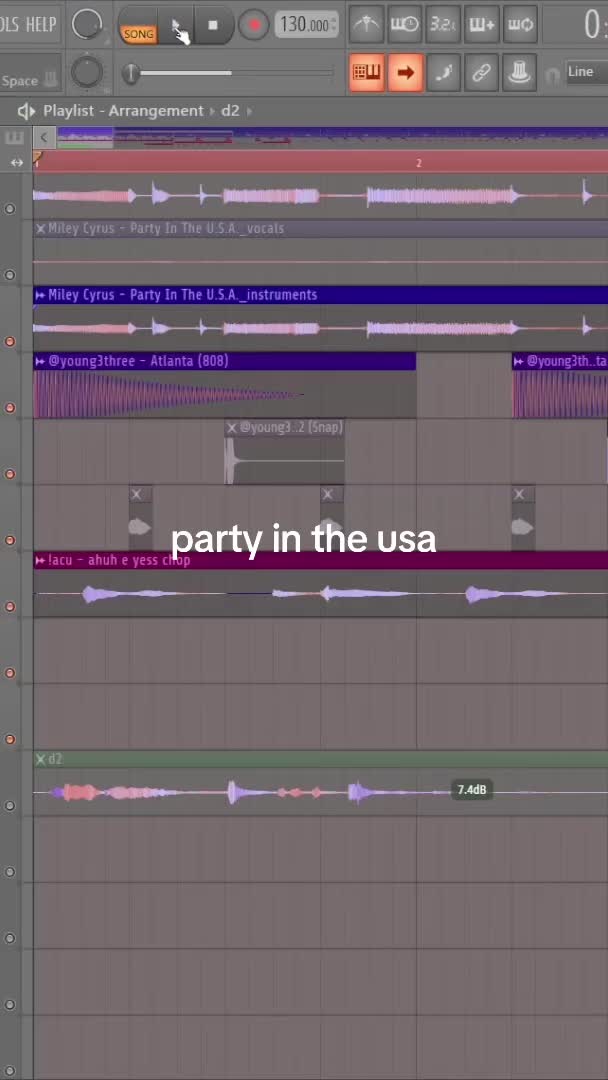Toggle SONG mode button
This screenshot has width=608, height=1080.
(x=138, y=32)
